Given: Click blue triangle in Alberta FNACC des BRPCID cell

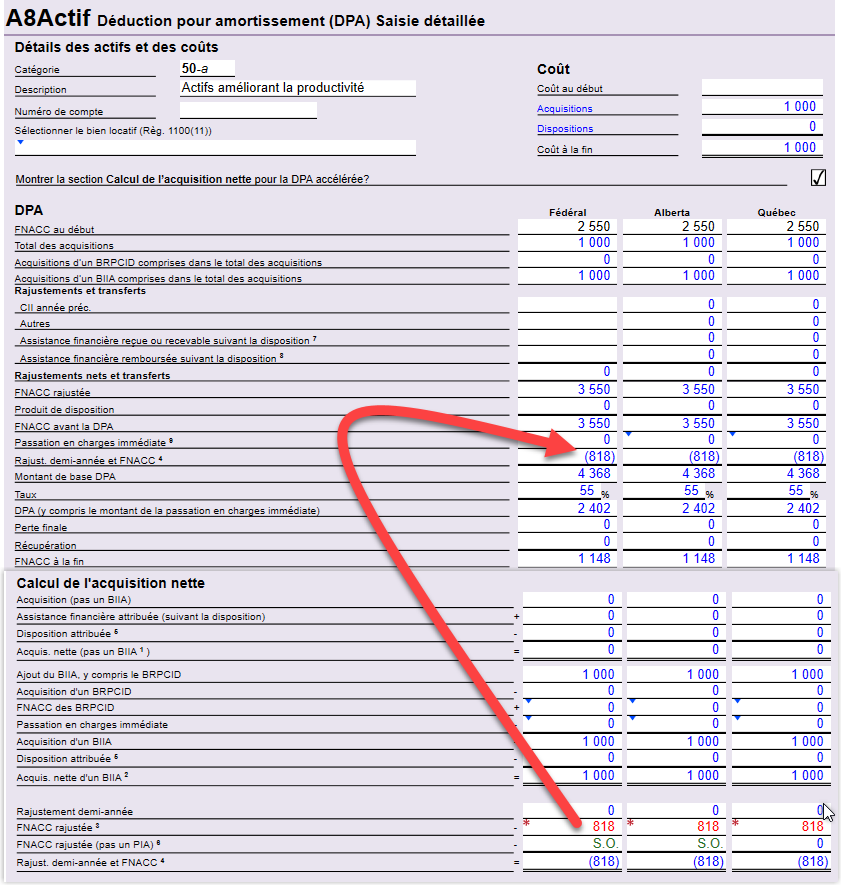Looking at the screenshot, I should pos(631,701).
